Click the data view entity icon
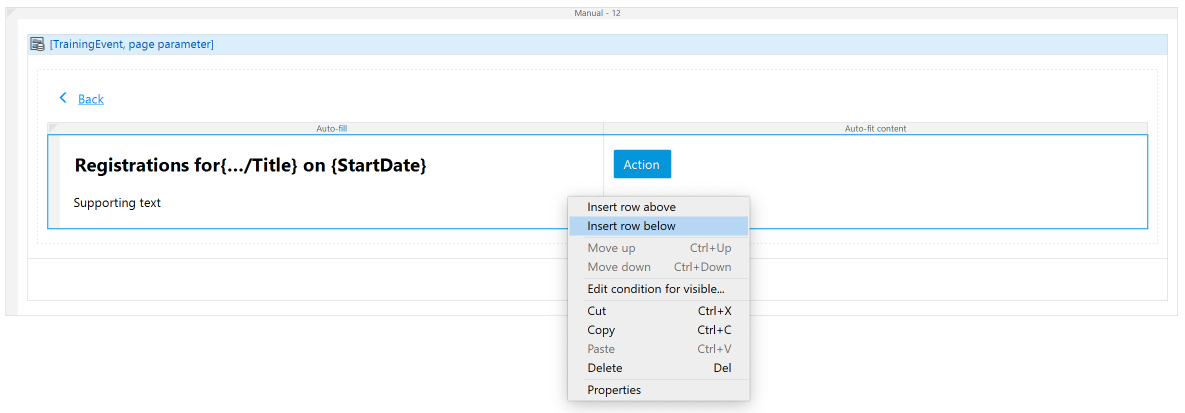 (37, 45)
